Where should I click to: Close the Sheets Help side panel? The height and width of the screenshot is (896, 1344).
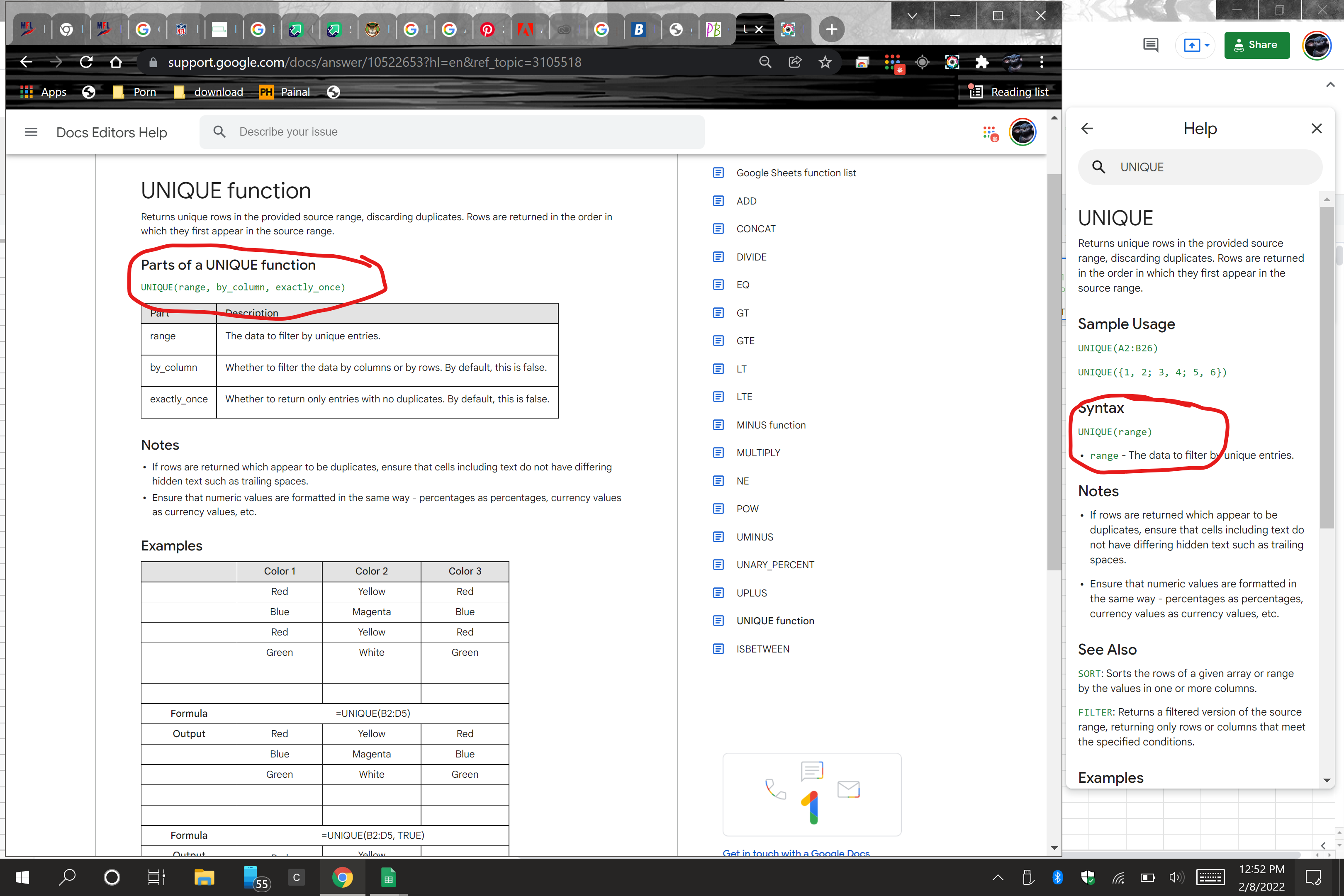[x=1317, y=129]
